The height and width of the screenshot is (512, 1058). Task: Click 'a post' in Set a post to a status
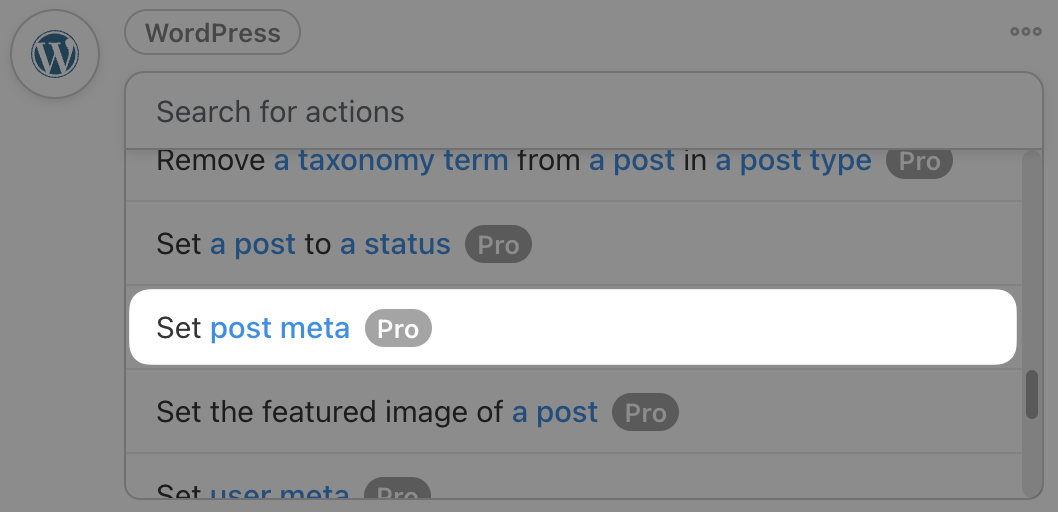[x=253, y=244]
